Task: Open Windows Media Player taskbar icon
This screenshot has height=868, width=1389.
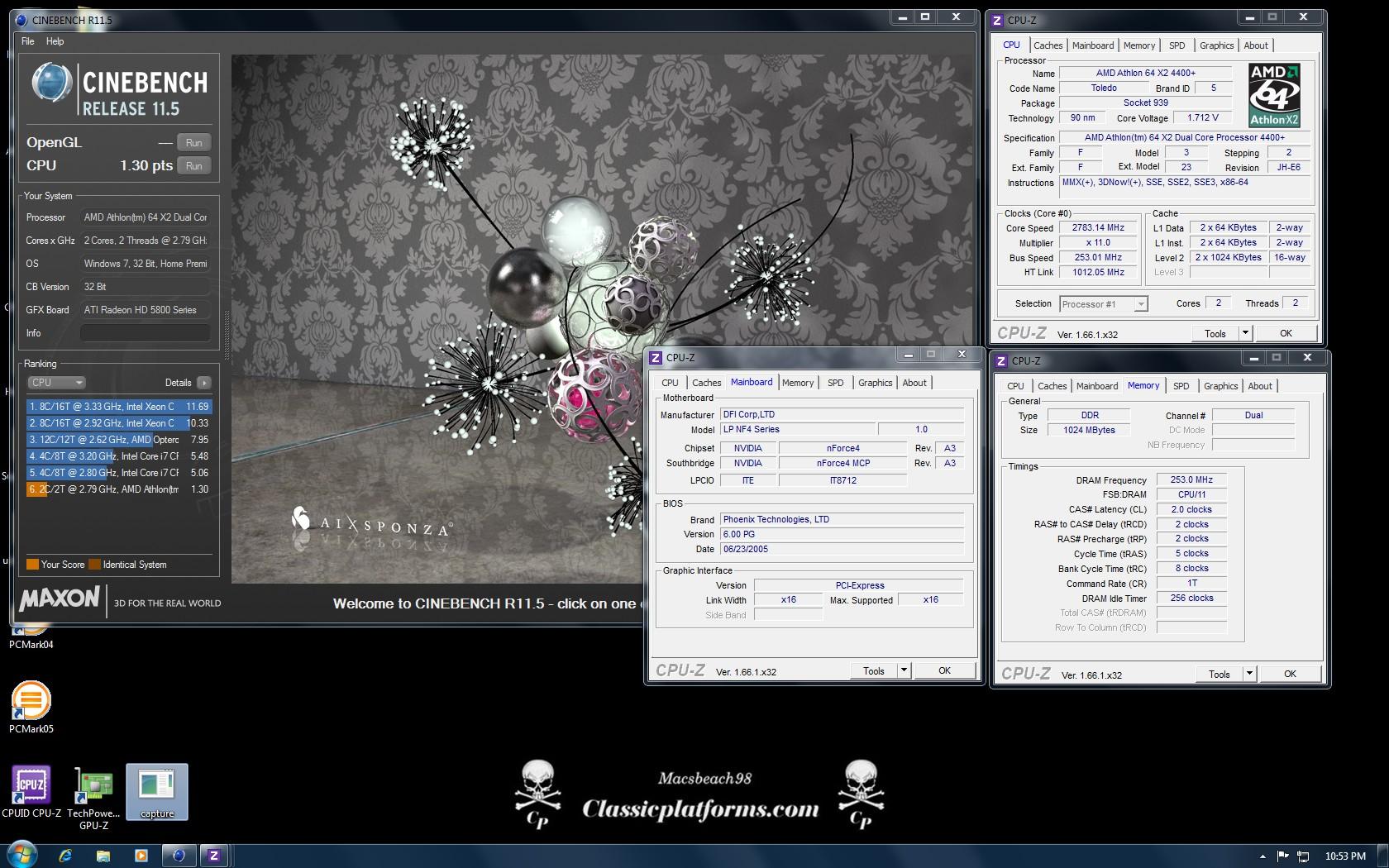Action: (x=141, y=856)
